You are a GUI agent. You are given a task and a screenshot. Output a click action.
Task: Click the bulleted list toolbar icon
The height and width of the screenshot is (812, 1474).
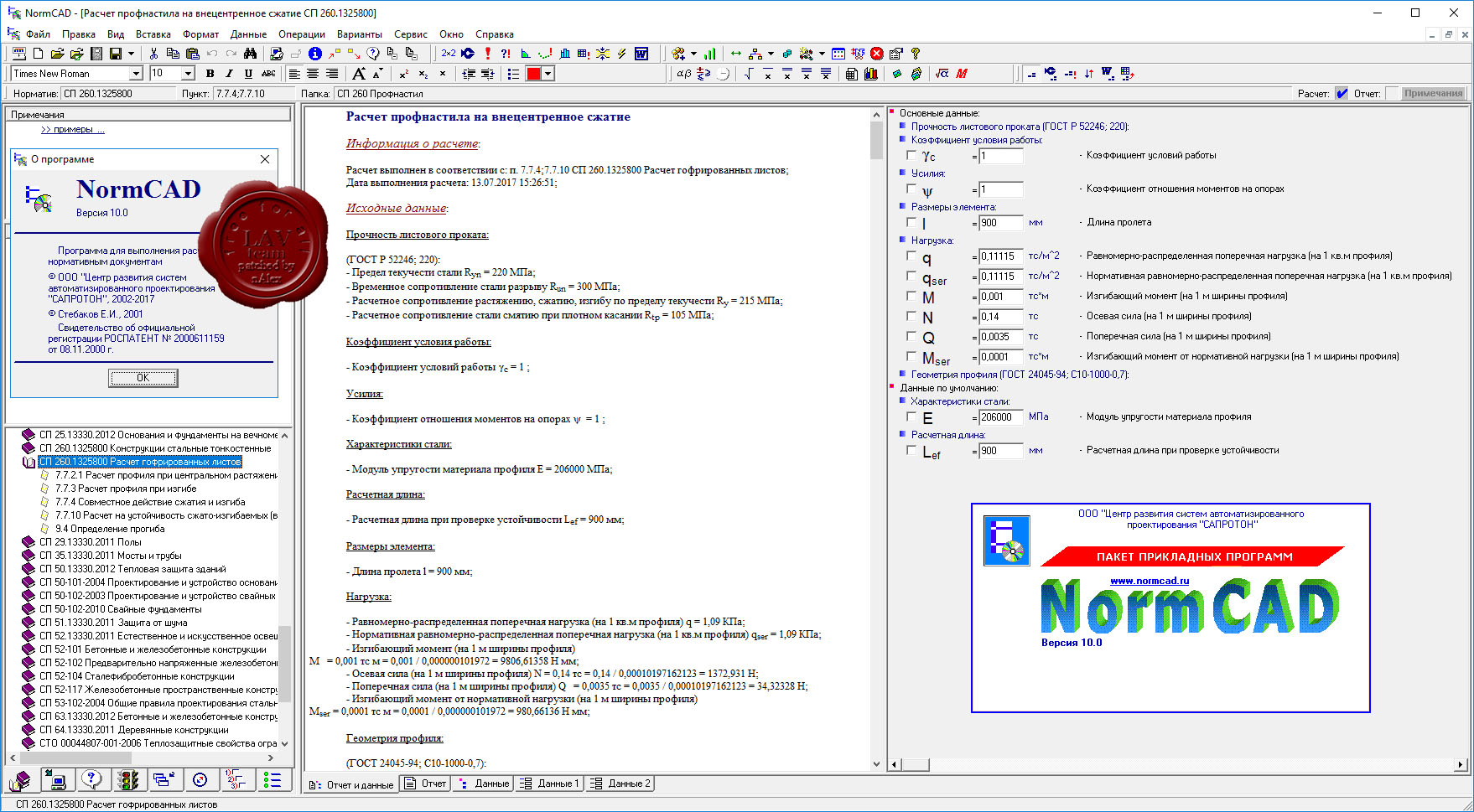click(513, 74)
